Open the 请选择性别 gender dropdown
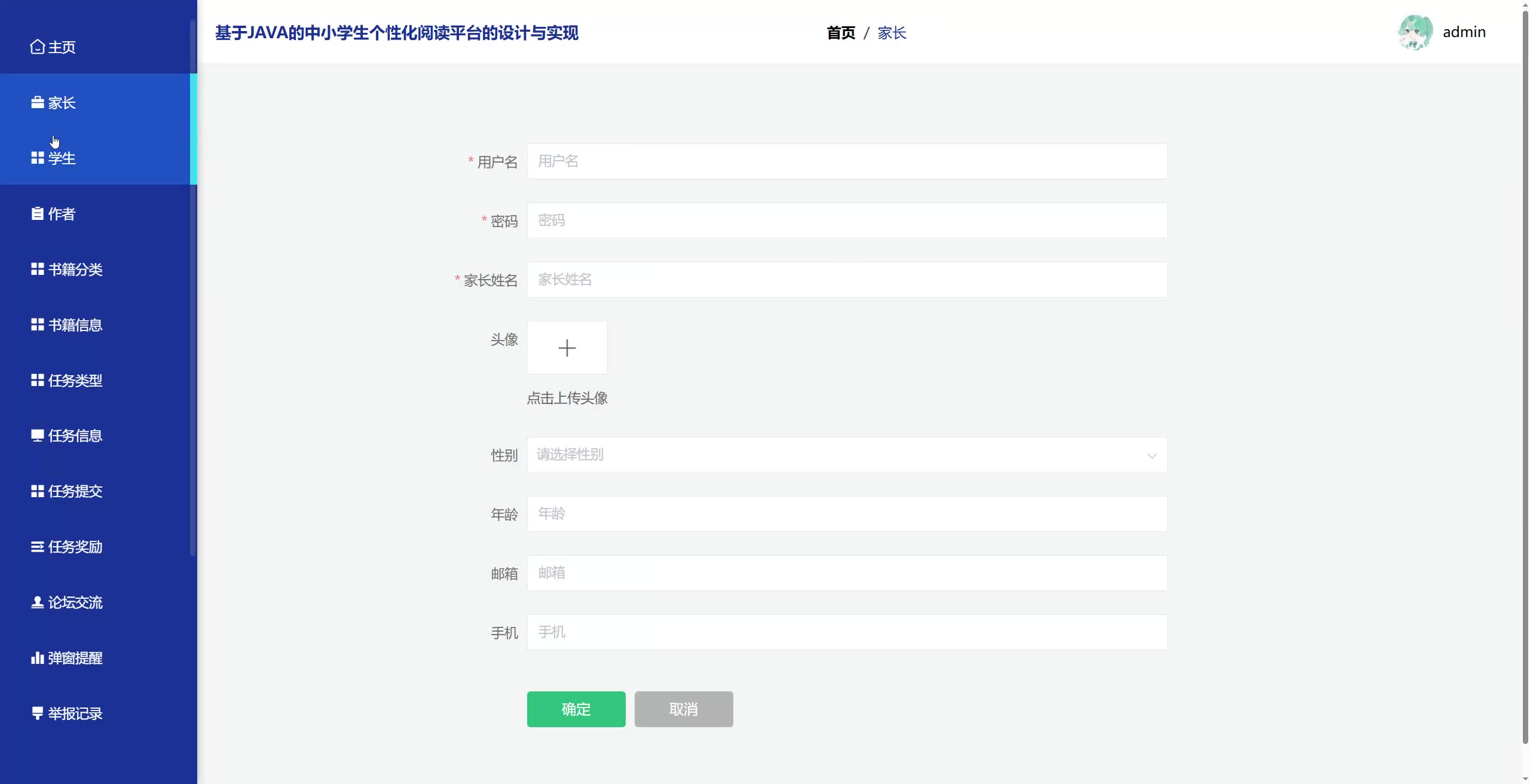The height and width of the screenshot is (784, 1530). 837,455
